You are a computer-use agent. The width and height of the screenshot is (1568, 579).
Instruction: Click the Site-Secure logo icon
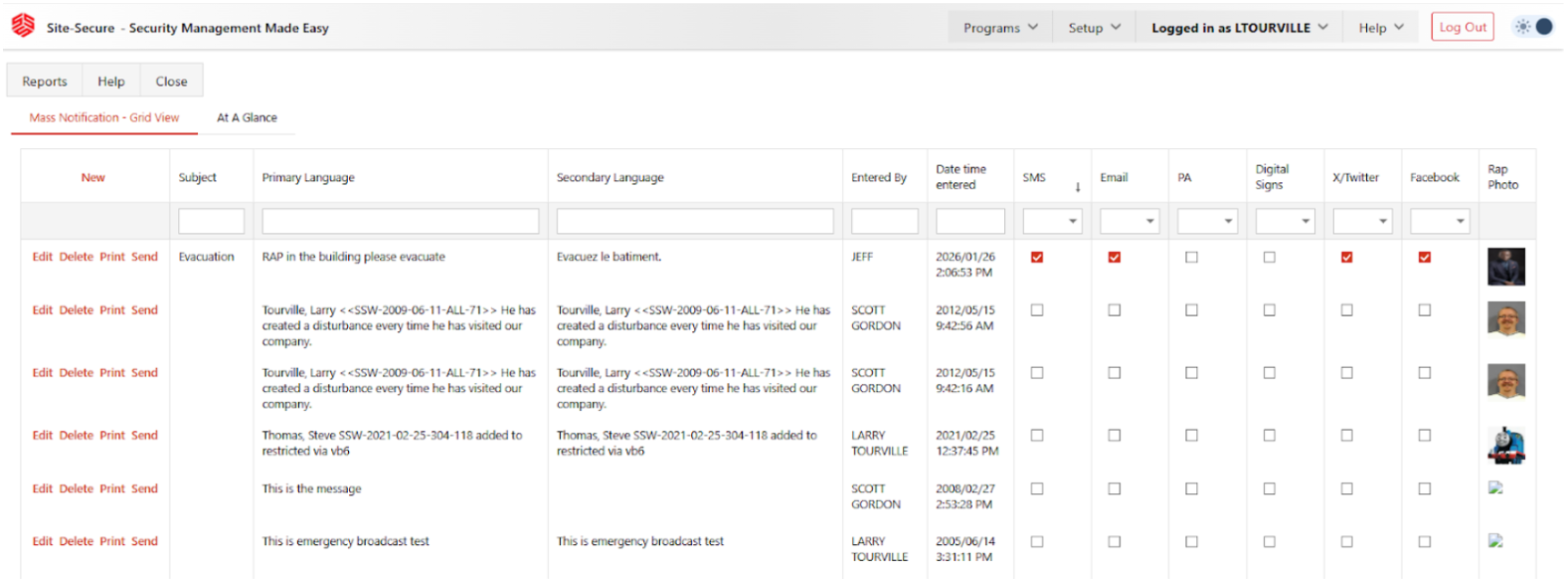coord(23,26)
